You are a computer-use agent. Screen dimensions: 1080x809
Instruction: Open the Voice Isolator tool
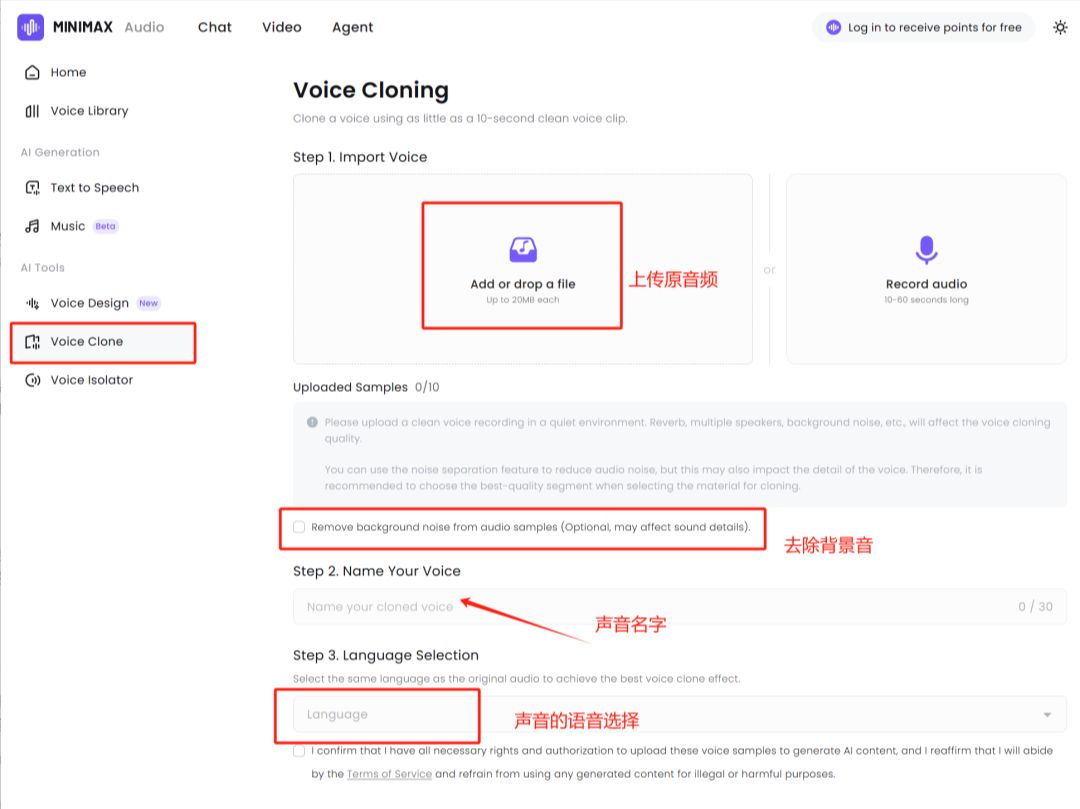(90, 380)
